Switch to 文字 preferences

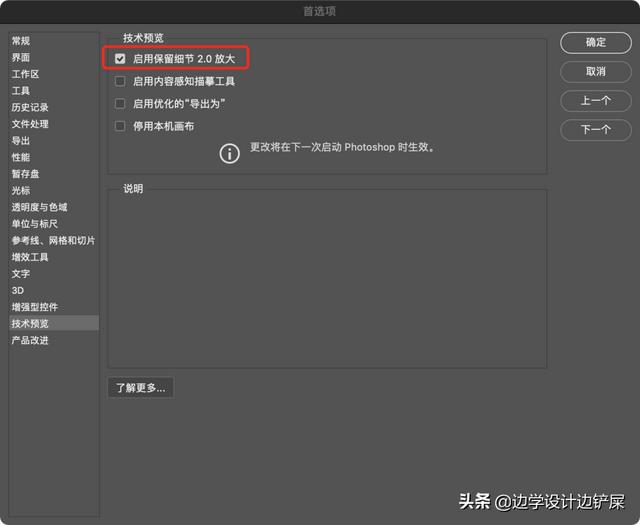pyautogui.click(x=54, y=274)
